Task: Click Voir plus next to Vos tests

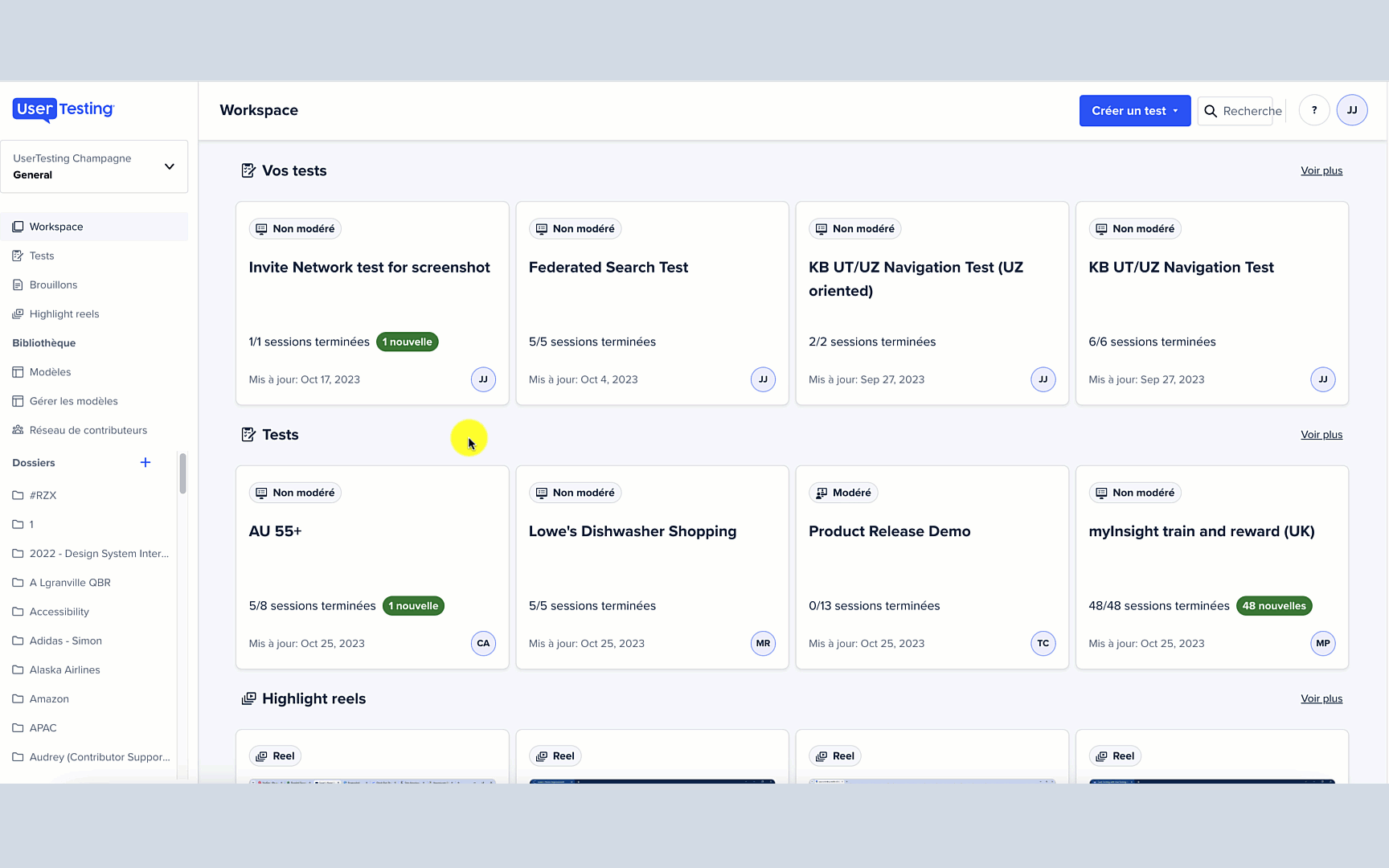Action: [x=1321, y=170]
